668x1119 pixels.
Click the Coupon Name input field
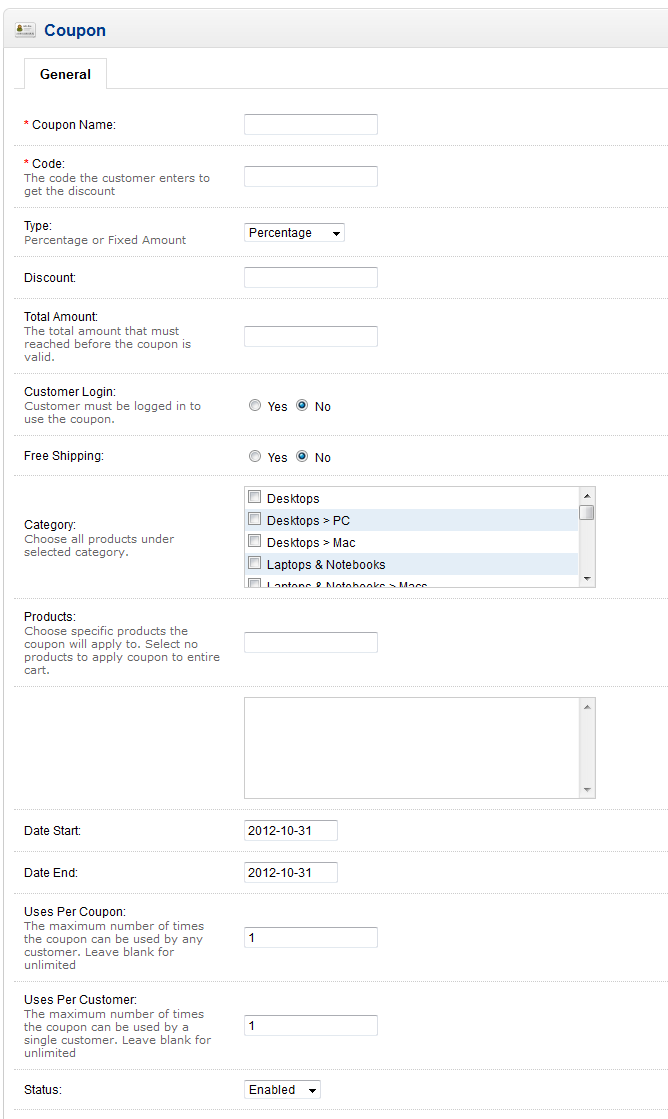(x=310, y=125)
